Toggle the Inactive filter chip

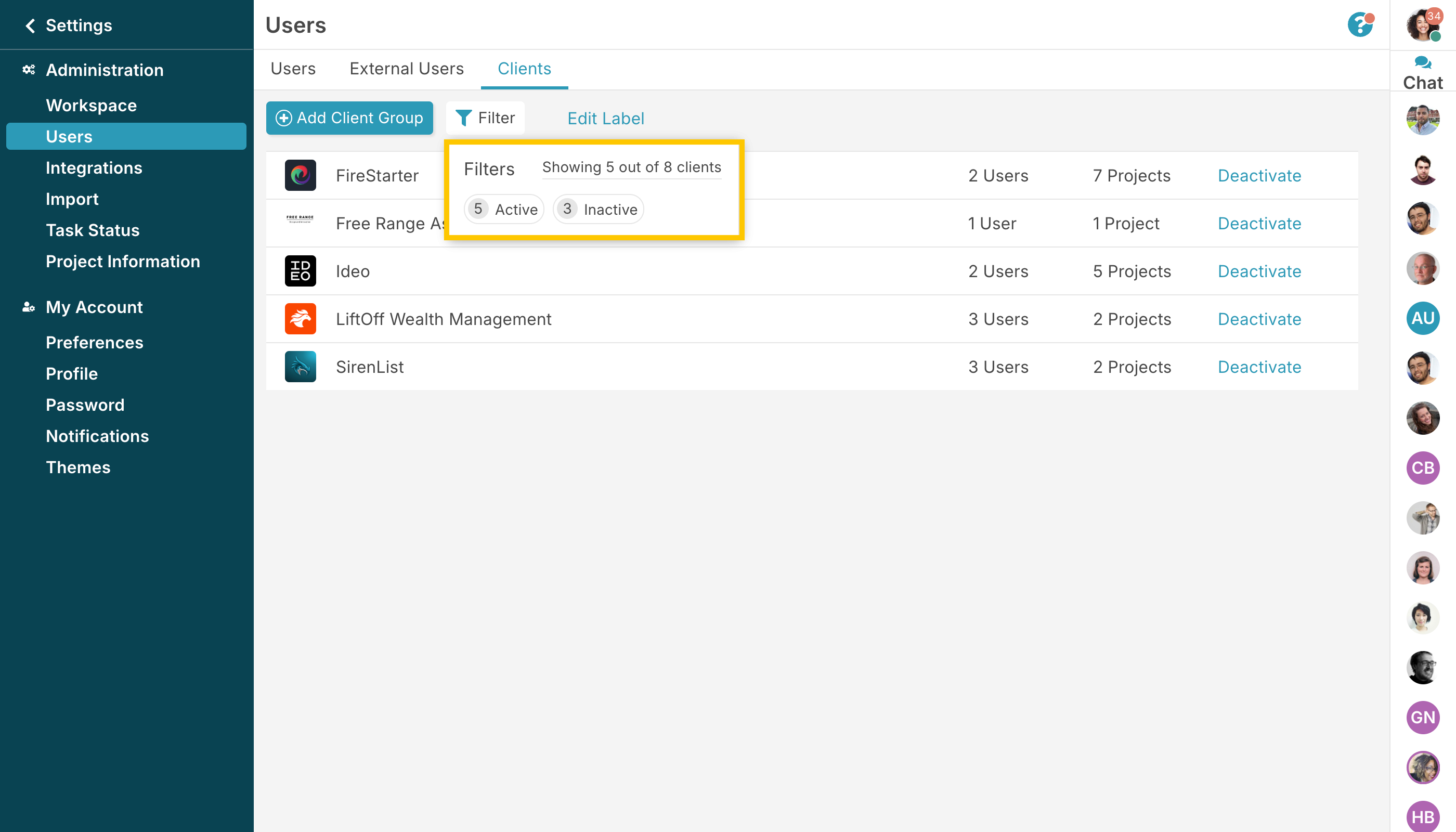[599, 209]
